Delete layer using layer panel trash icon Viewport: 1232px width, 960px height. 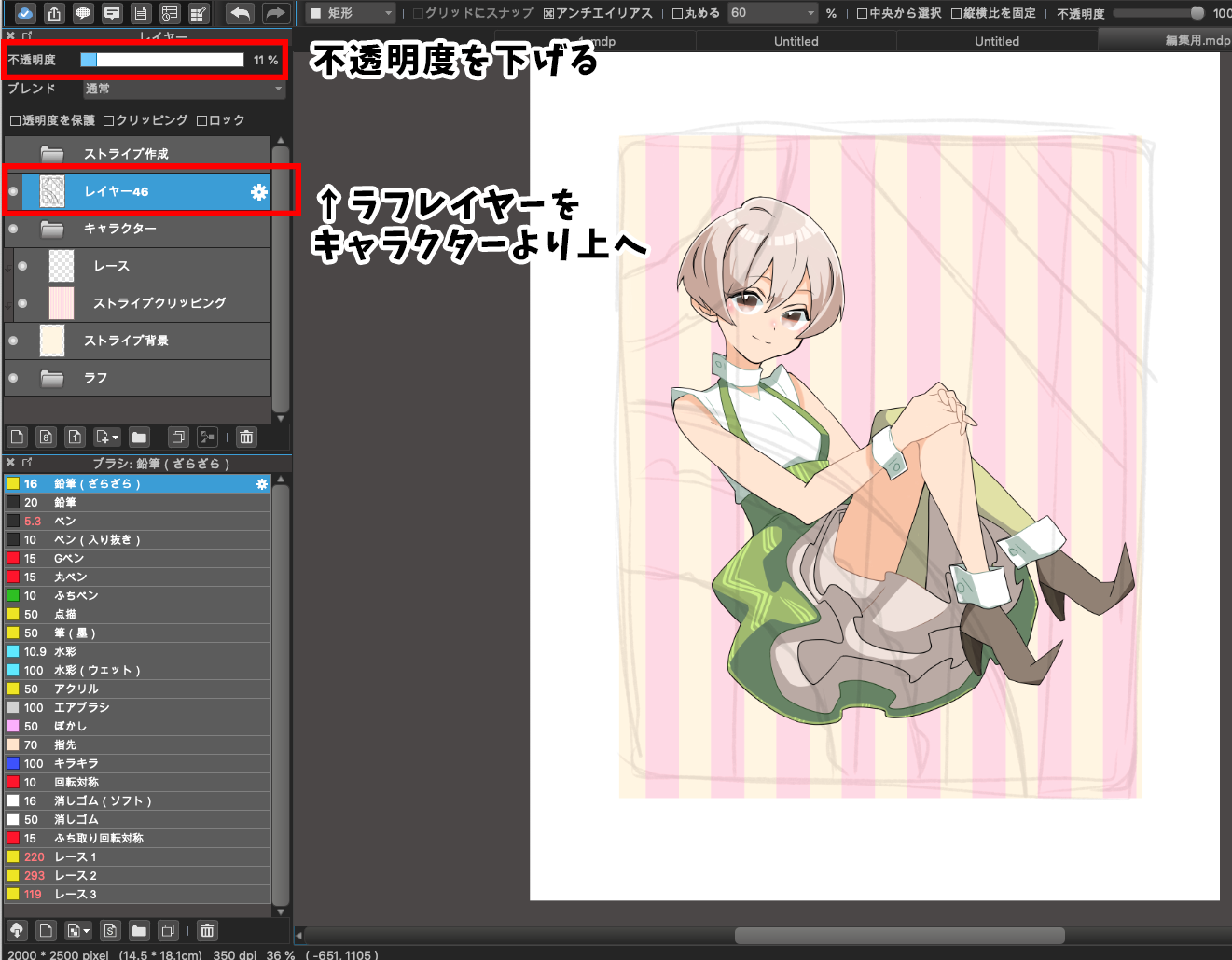pyautogui.click(x=246, y=437)
